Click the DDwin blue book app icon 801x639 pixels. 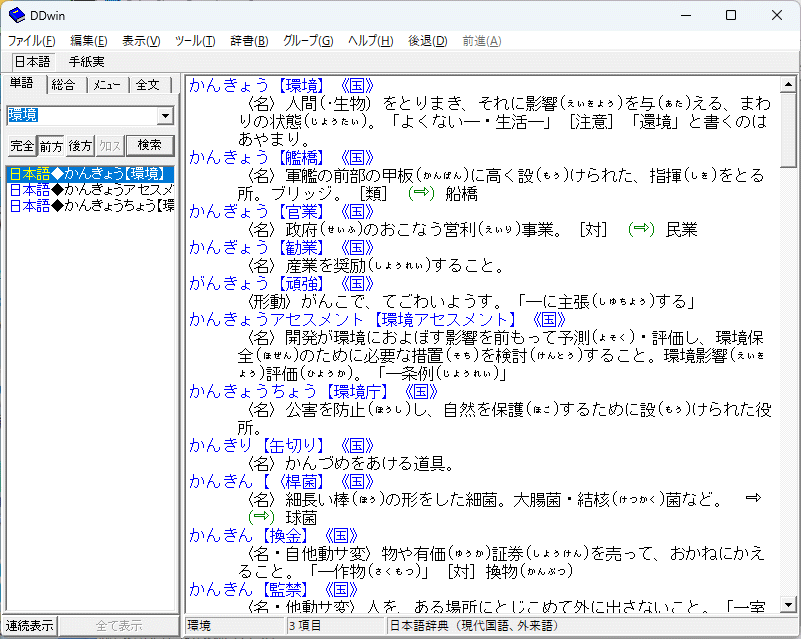click(16, 15)
